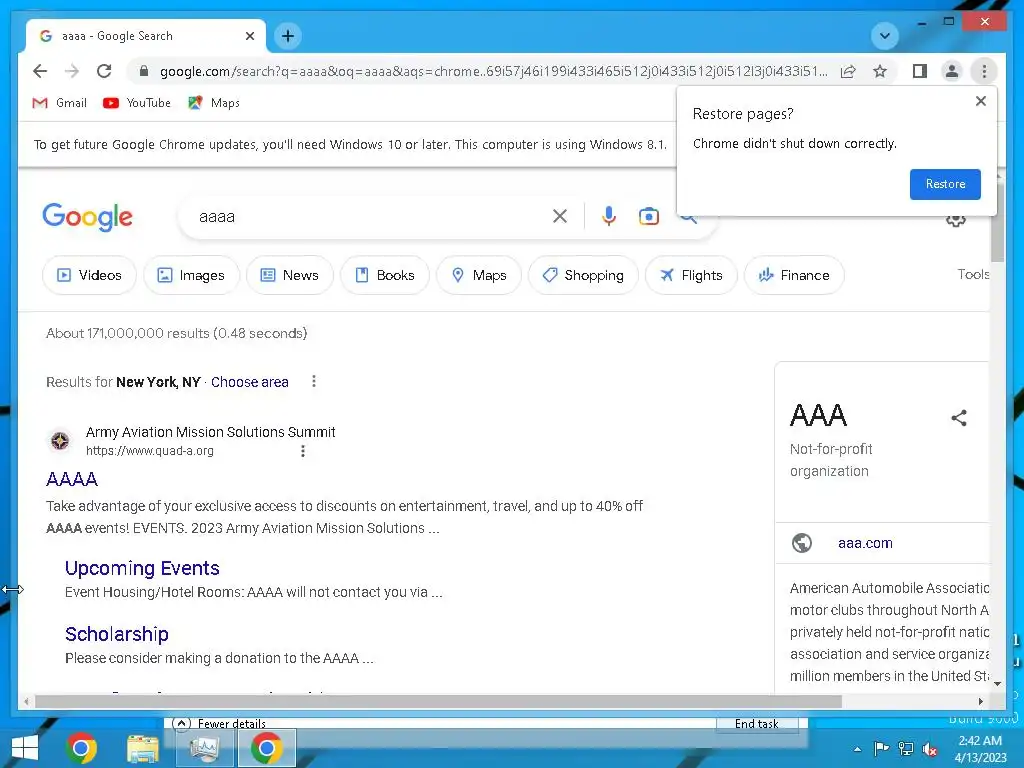The height and width of the screenshot is (768, 1024).
Task: Click the browser forward arrow
Action: 72,71
